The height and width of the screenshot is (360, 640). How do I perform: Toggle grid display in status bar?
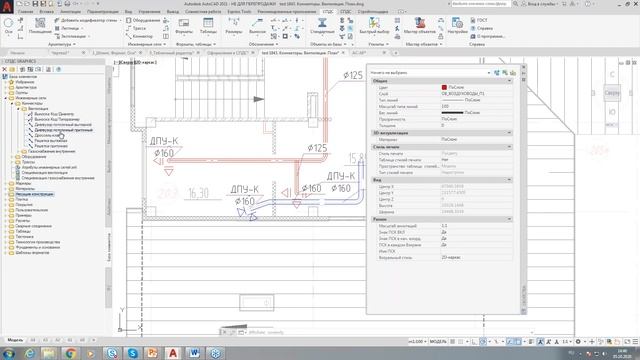tap(452, 341)
